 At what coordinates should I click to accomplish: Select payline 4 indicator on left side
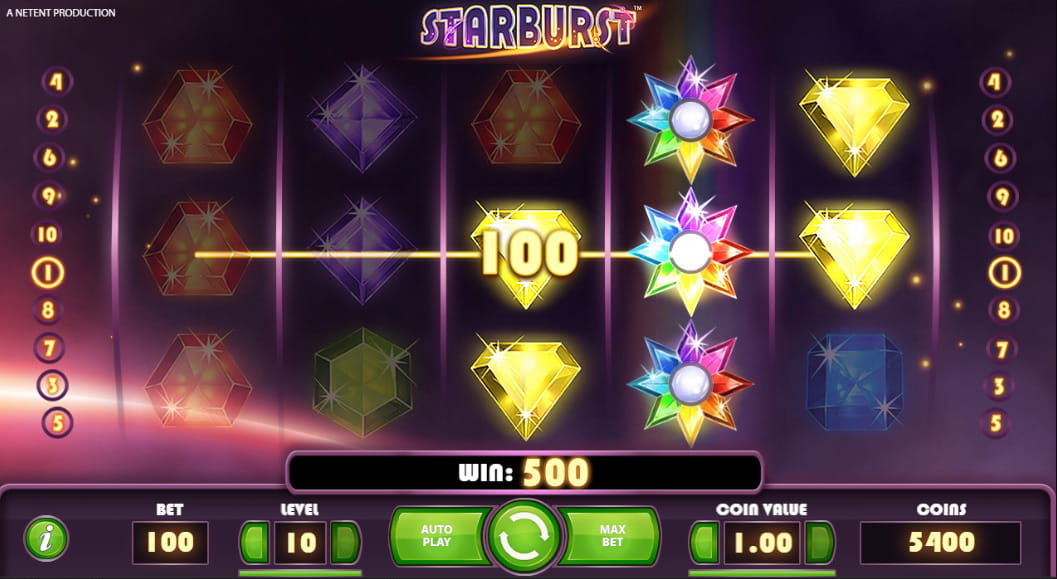[x=57, y=82]
